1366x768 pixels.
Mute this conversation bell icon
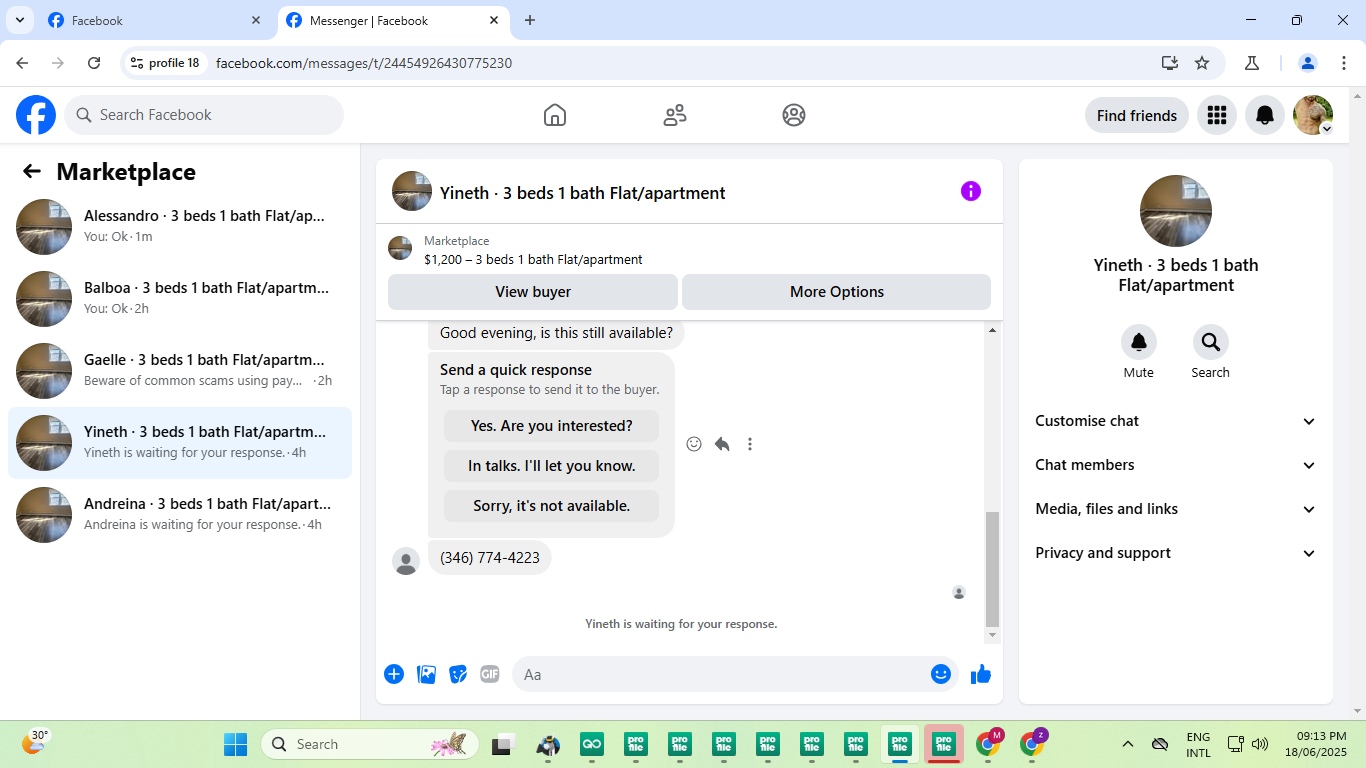tap(1139, 342)
